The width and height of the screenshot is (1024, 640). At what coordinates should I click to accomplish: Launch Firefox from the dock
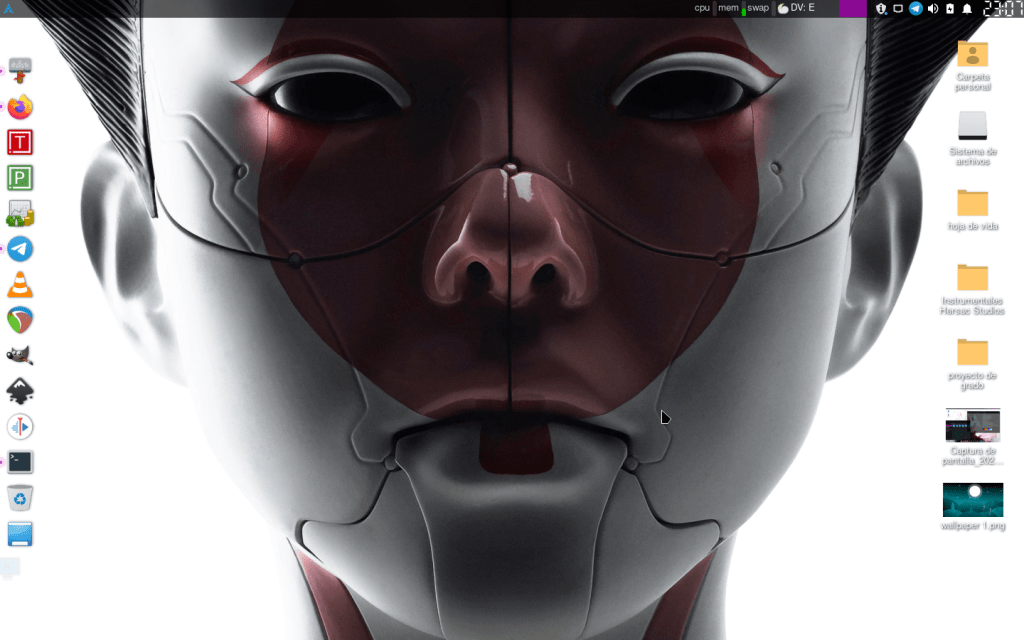click(20, 106)
